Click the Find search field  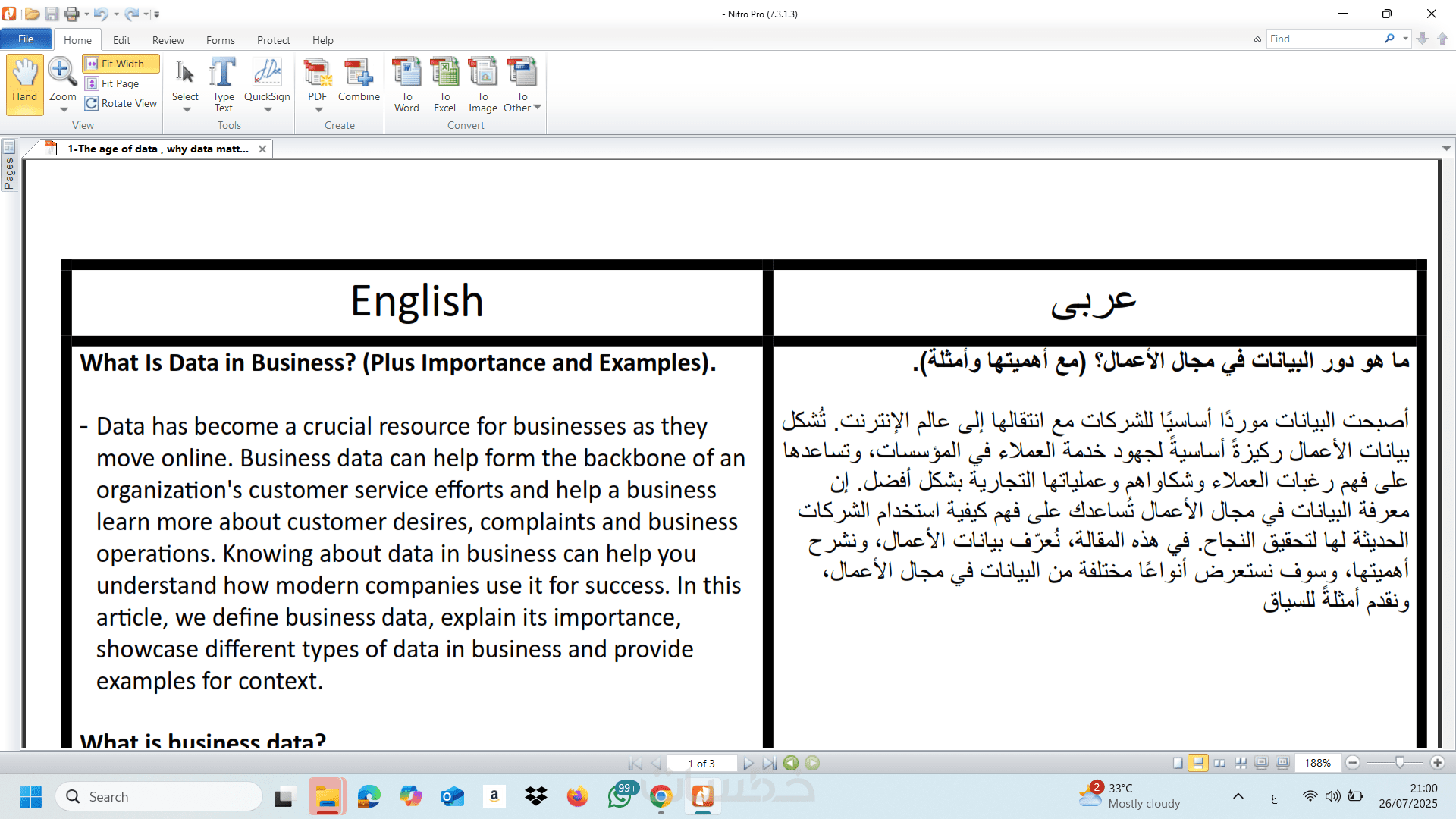pyautogui.click(x=1323, y=39)
